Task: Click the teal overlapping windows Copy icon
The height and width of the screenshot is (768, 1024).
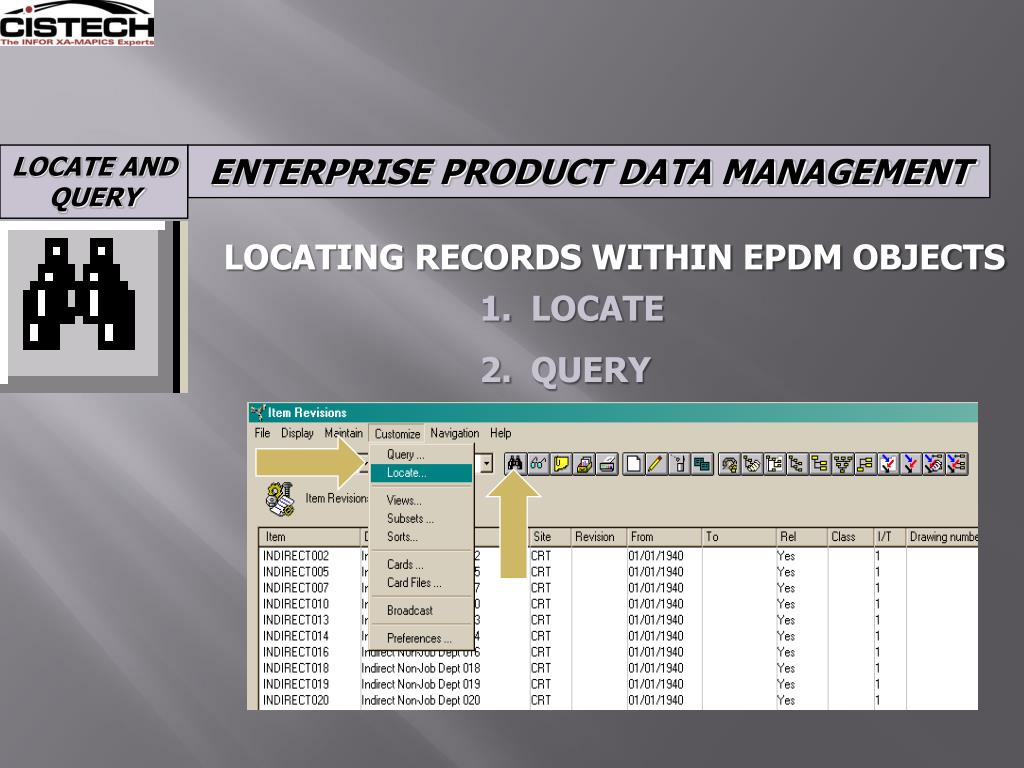Action: pyautogui.click(x=702, y=464)
